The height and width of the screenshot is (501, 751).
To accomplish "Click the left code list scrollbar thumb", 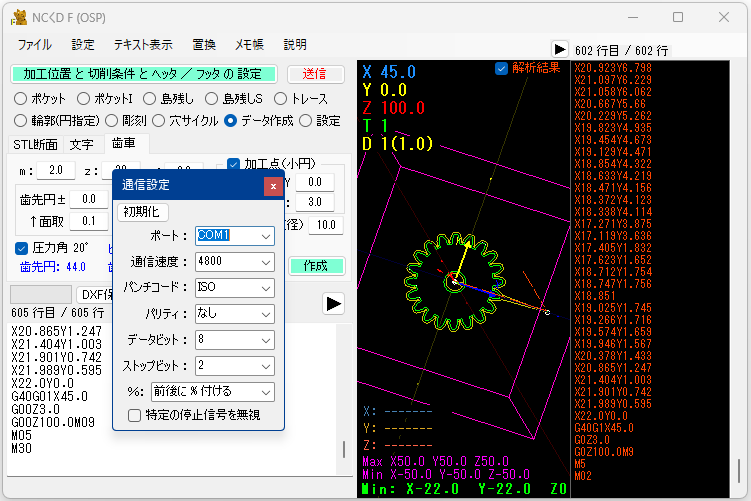I will (x=344, y=449).
